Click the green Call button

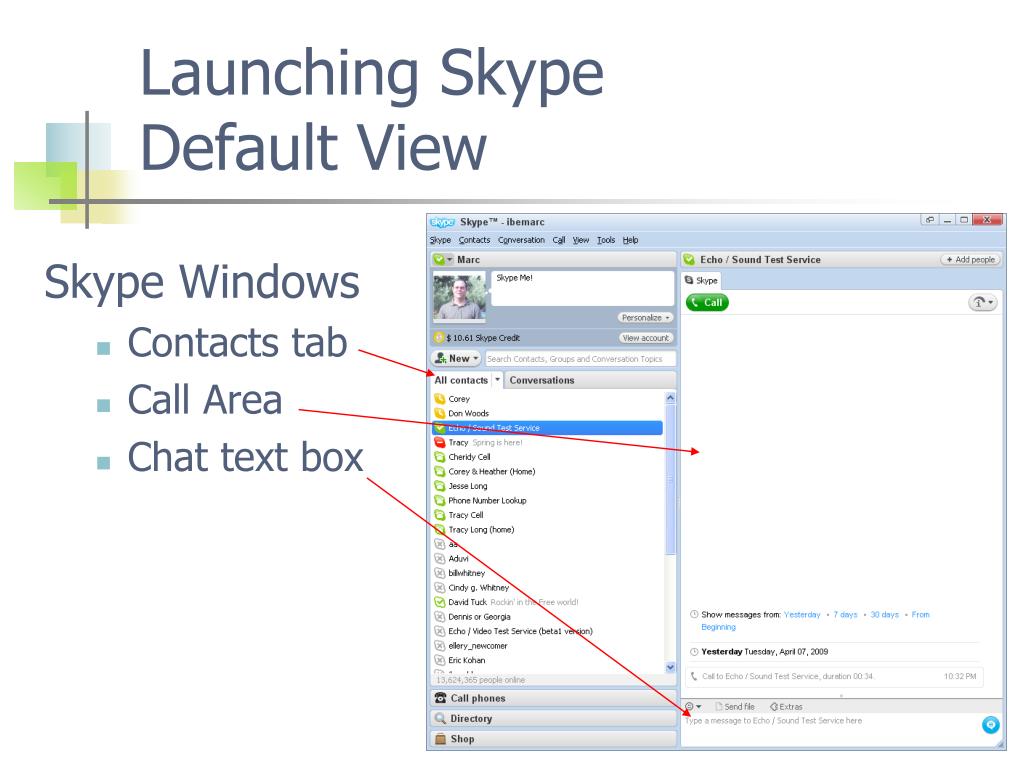707,302
